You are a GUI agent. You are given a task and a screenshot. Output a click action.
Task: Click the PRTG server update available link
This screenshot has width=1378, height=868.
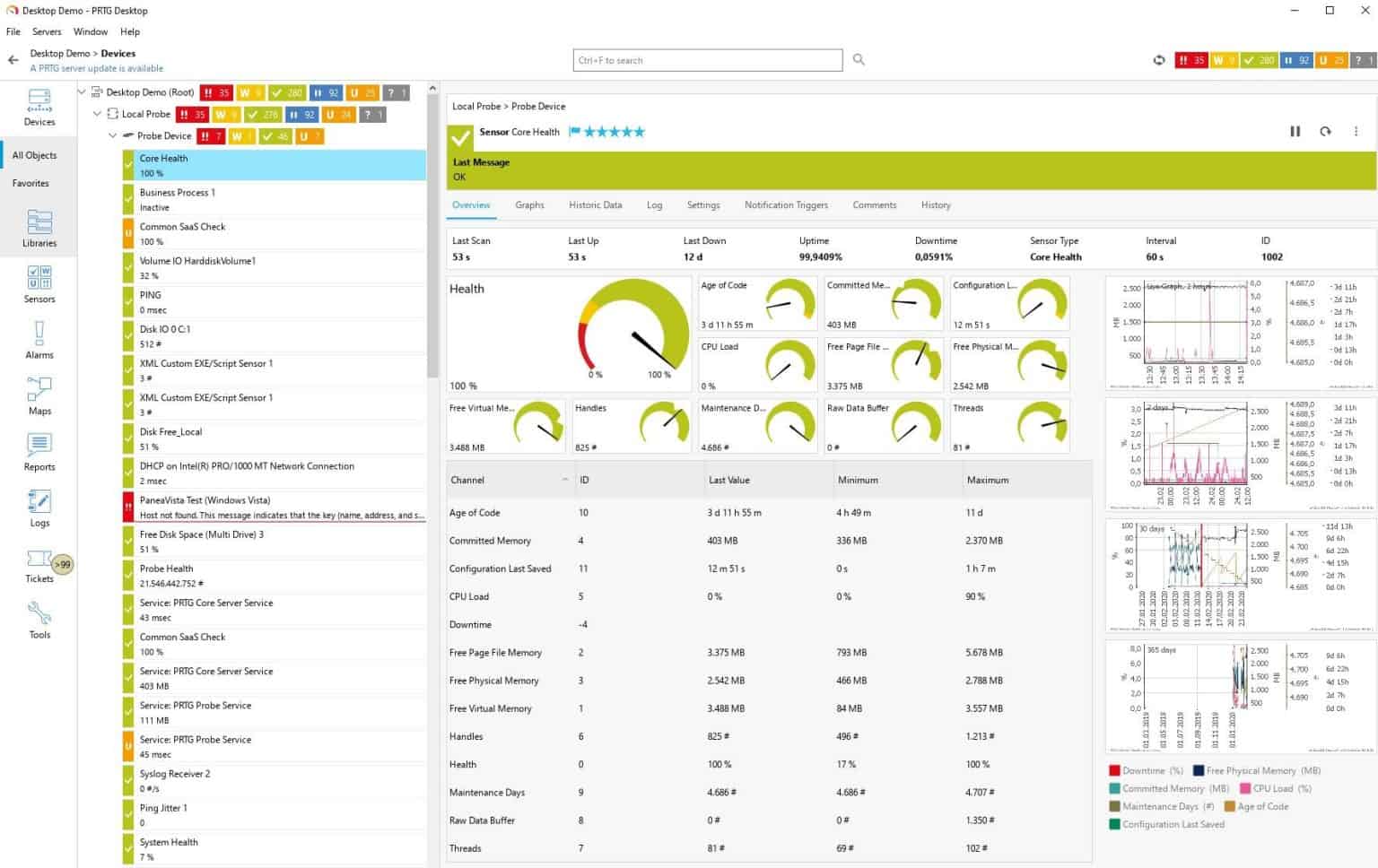pos(96,68)
